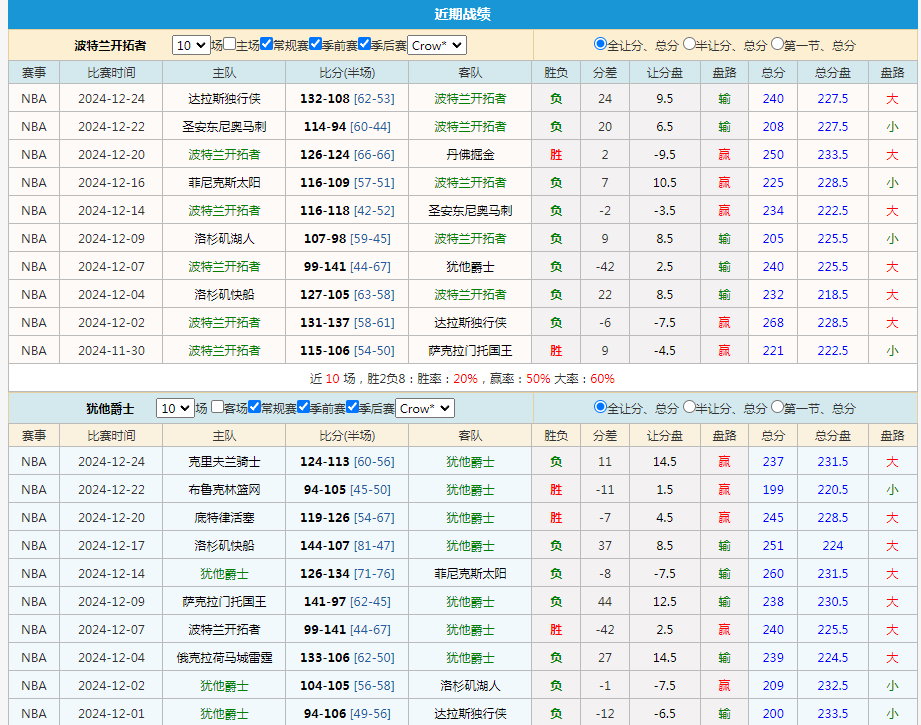Enable the 客场 checkbox for 犹他爵士

point(217,410)
